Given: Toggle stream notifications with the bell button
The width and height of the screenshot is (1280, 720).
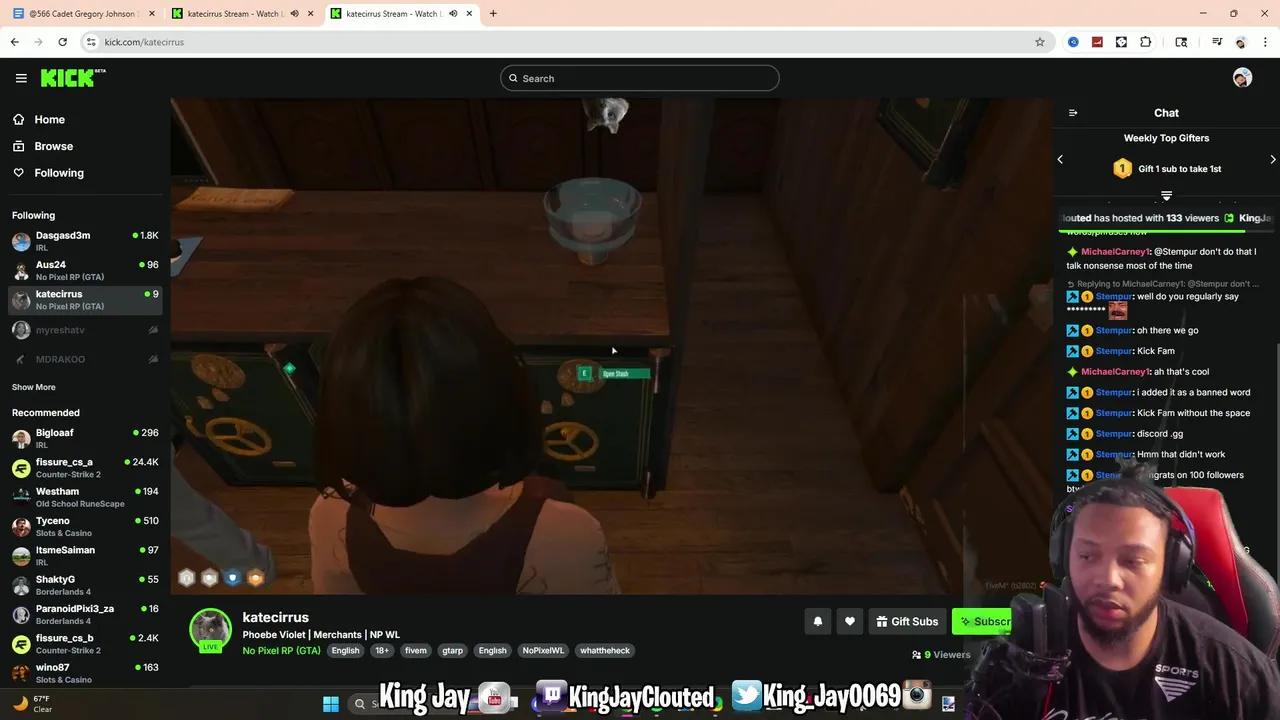Looking at the screenshot, I should [x=817, y=621].
